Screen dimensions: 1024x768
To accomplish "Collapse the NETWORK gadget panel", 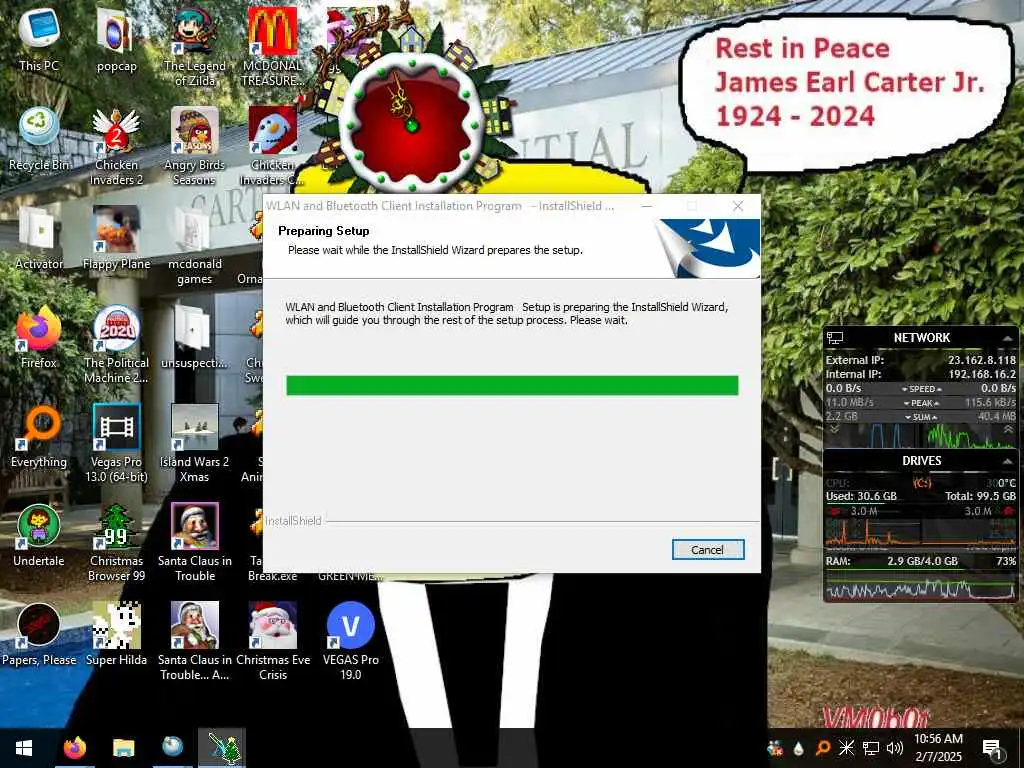I will click(1007, 338).
